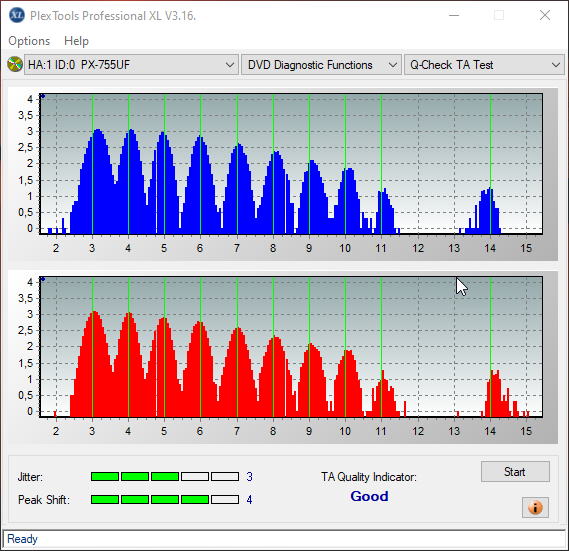Viewport: 569px width, 551px height.
Task: Open the Help menu
Action: [76, 41]
